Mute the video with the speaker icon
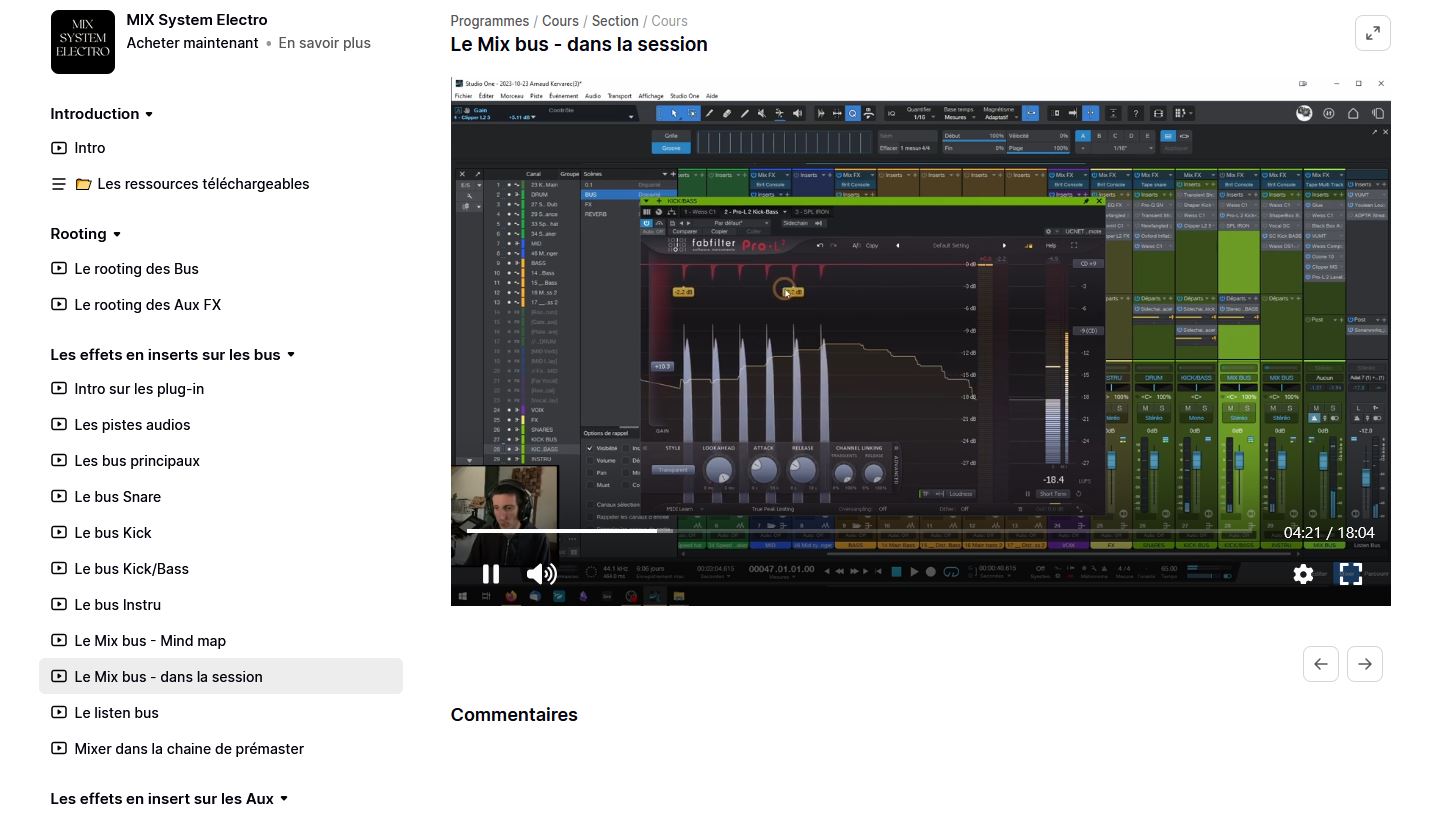The height and width of the screenshot is (818, 1441). click(540, 574)
